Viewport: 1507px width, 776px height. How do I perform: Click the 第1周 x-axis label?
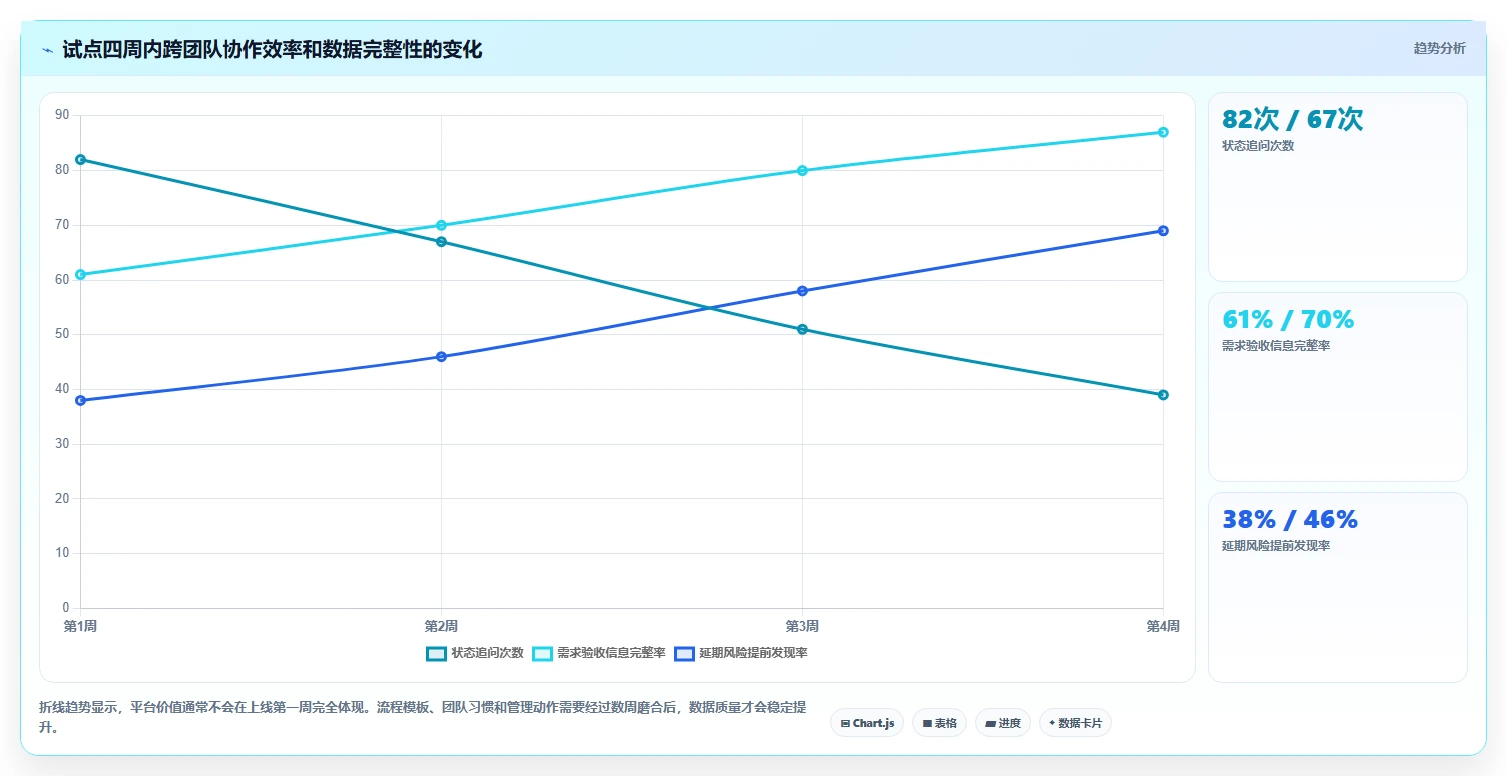[80, 627]
